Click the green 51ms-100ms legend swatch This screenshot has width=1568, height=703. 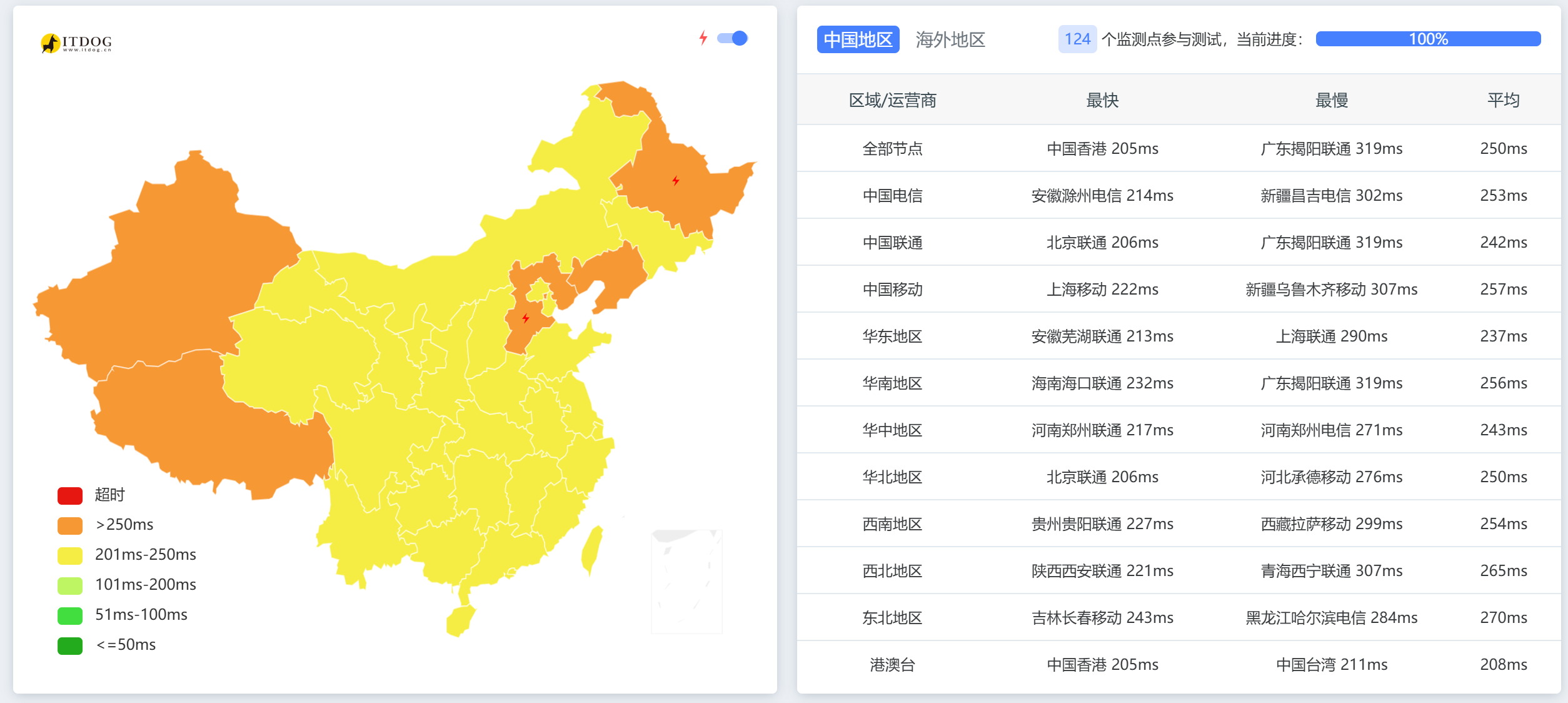(x=70, y=615)
